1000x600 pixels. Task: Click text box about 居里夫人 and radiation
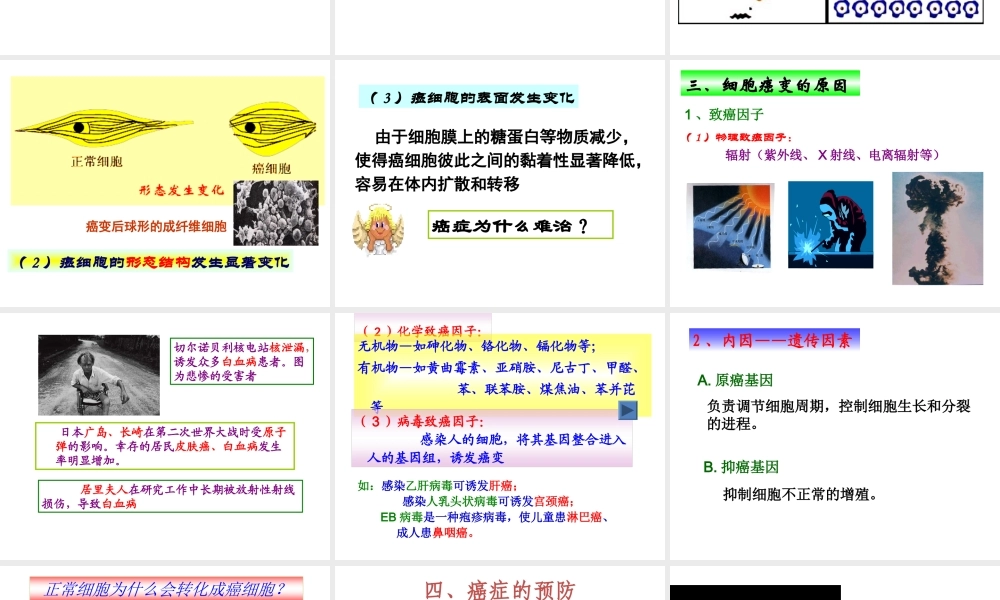pyautogui.click(x=170, y=496)
